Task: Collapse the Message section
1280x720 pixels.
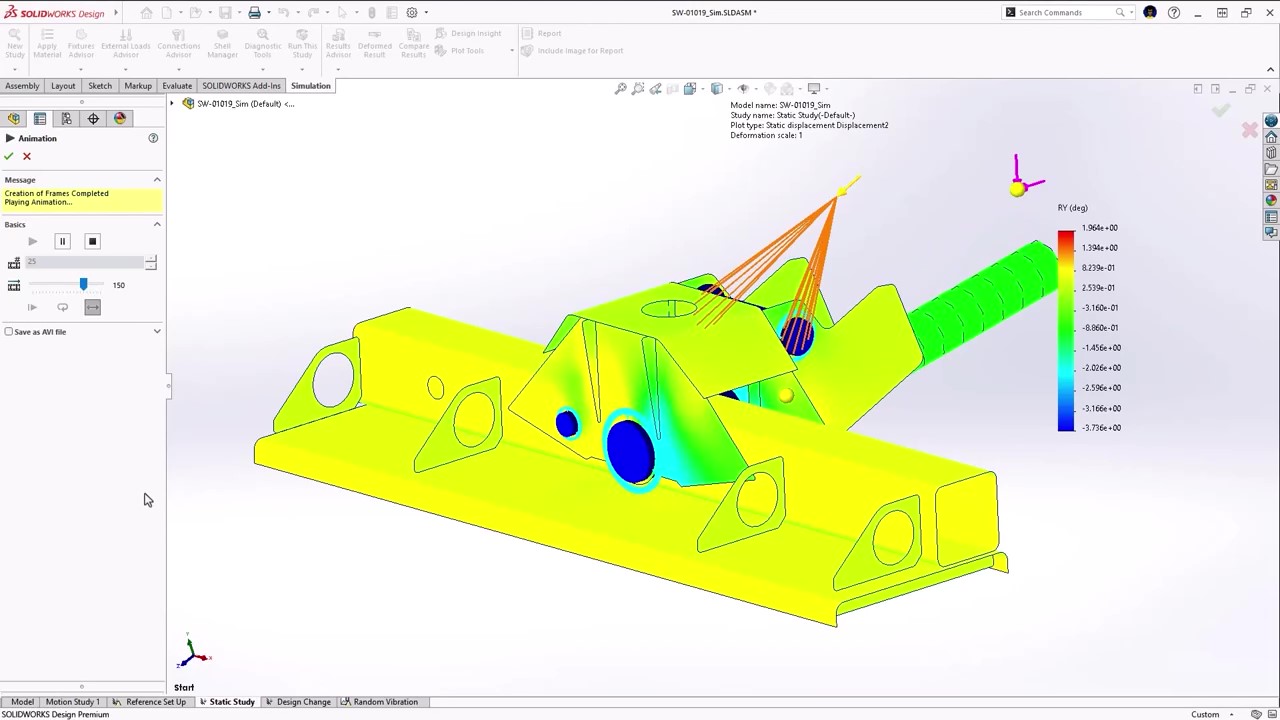Action: tap(157, 180)
